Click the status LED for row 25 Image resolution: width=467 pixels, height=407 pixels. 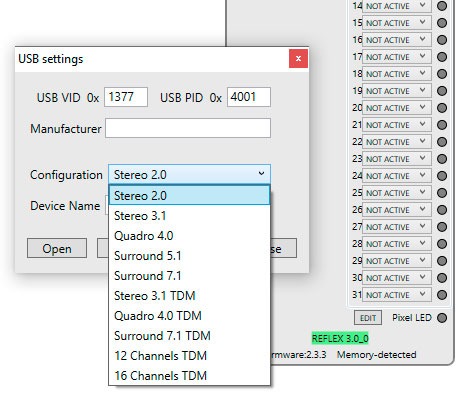click(x=442, y=193)
